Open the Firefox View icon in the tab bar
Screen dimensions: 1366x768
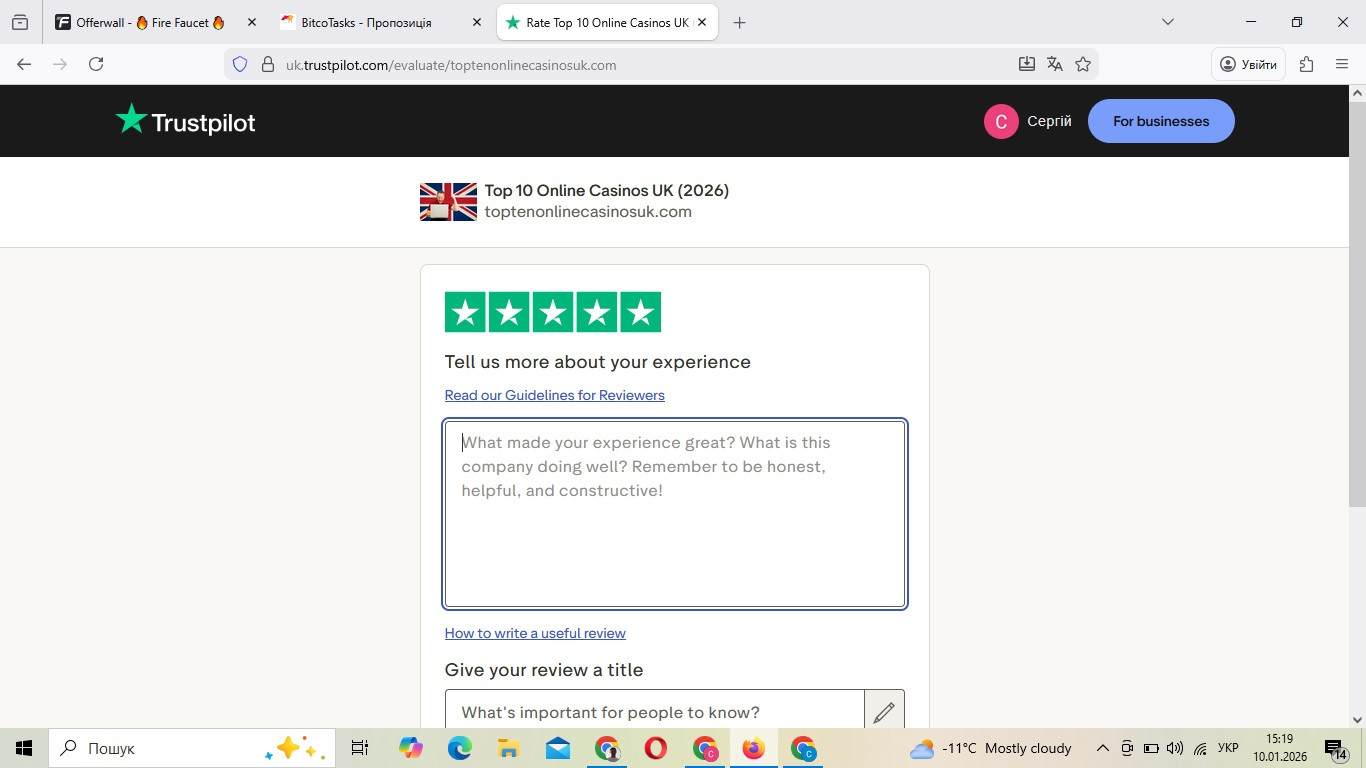click(x=20, y=22)
